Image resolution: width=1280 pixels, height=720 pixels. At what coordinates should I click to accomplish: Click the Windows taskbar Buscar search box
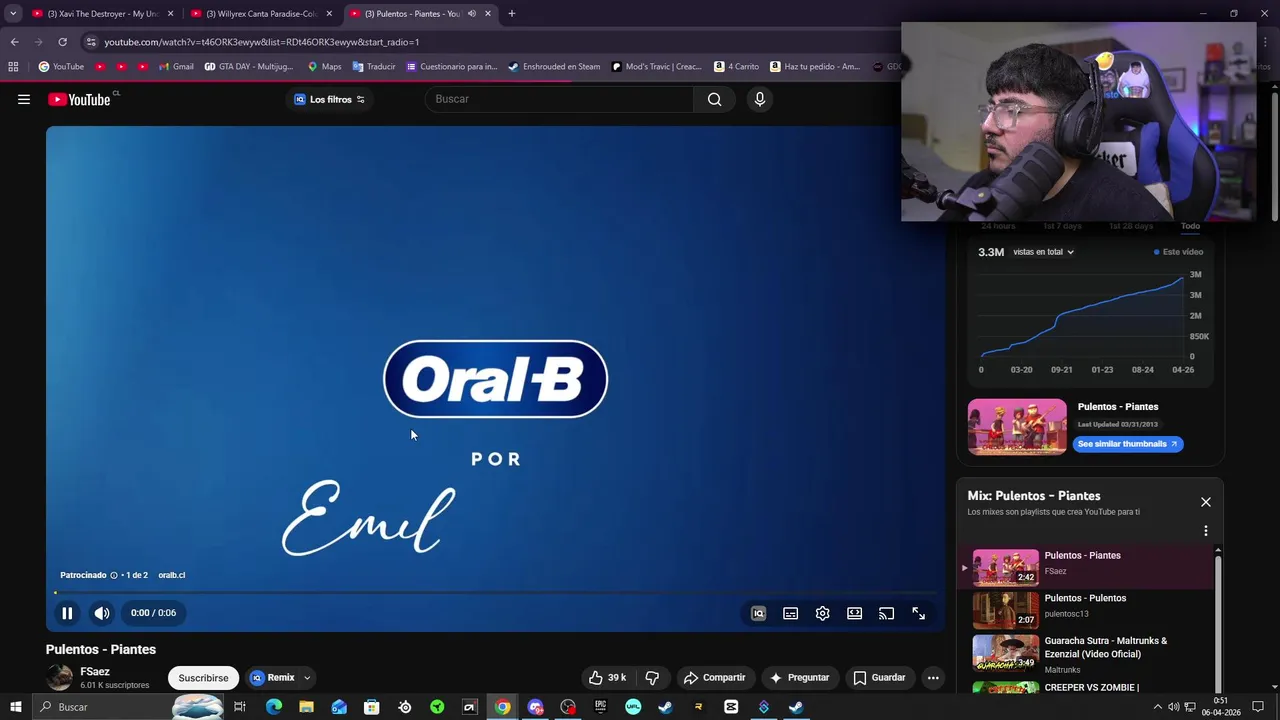(x=130, y=707)
